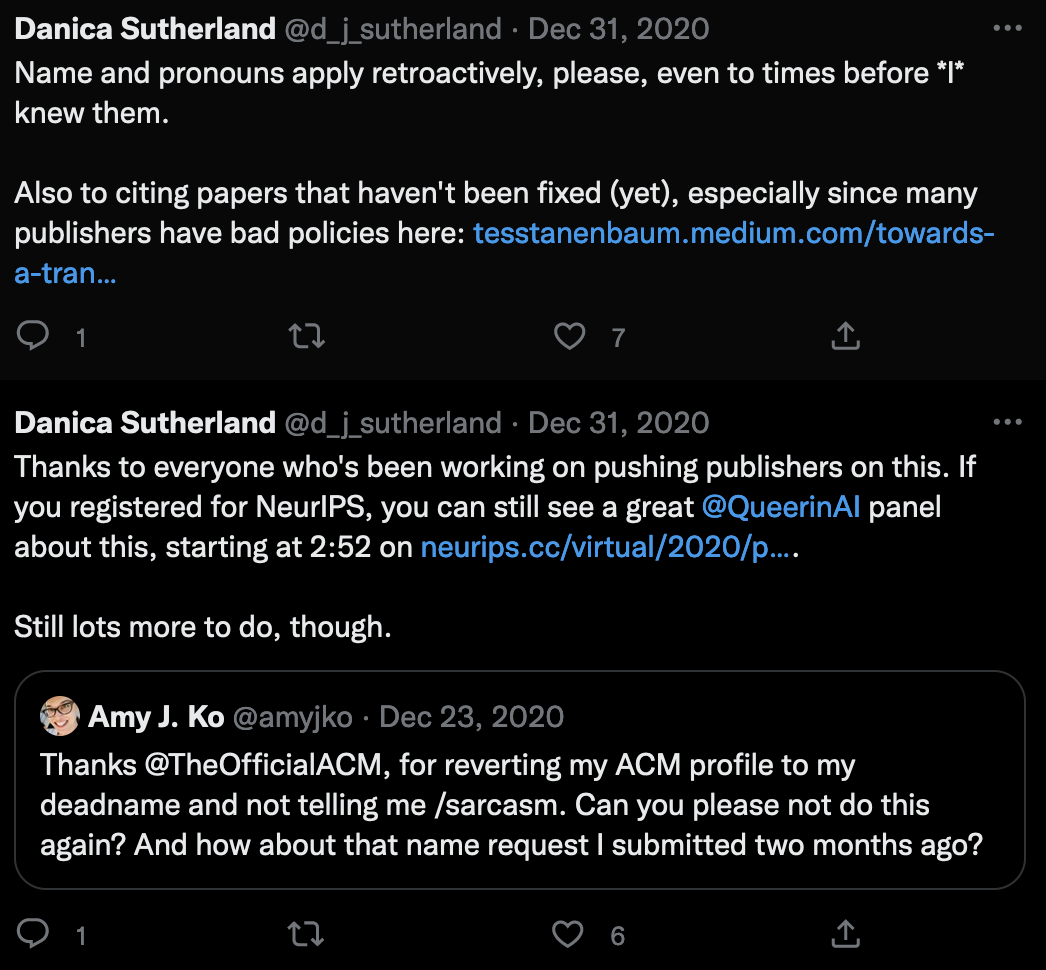1046x970 pixels.
Task: Like the tweet with 6 likes
Action: pyautogui.click(x=568, y=934)
